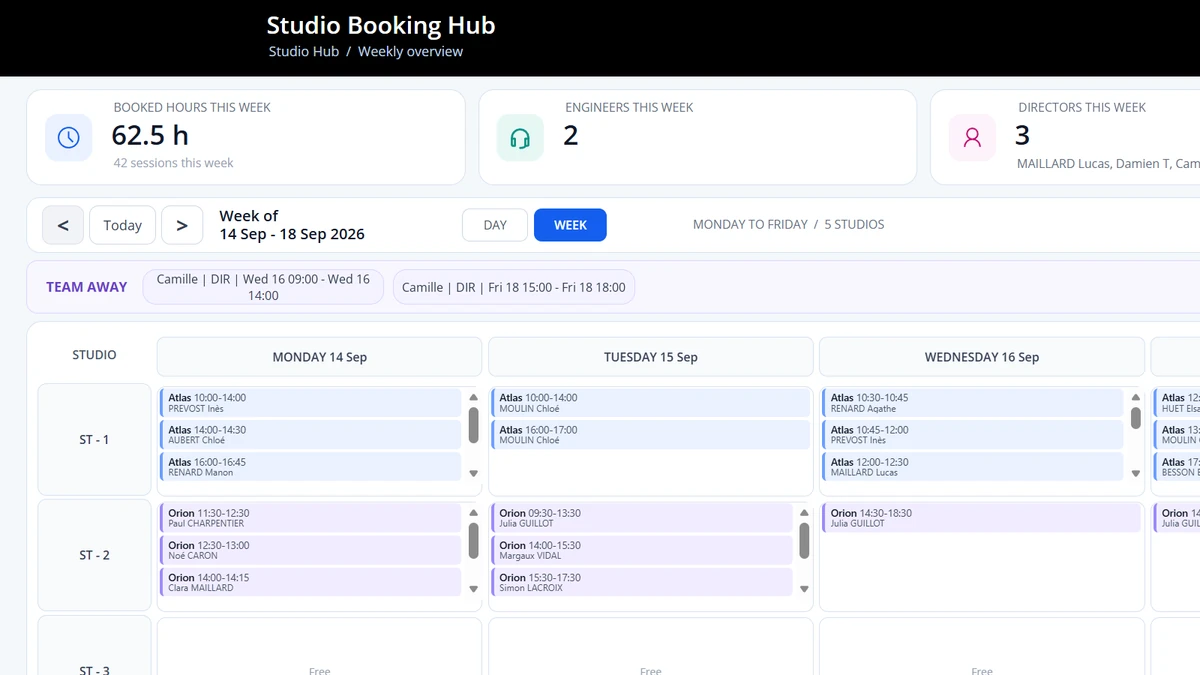Click the 62.5 h booked hours value
This screenshot has width=1200, height=675.
click(x=150, y=135)
